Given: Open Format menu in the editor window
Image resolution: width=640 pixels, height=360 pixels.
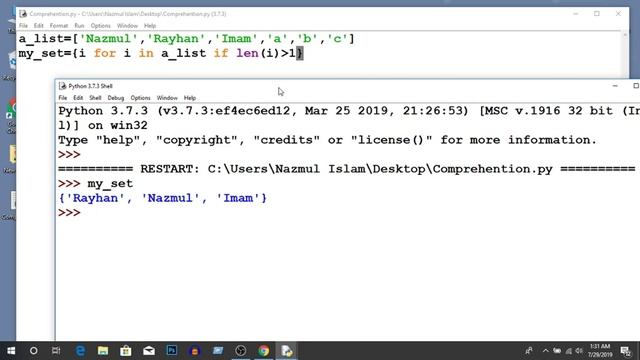Looking at the screenshot, I should (59, 26).
